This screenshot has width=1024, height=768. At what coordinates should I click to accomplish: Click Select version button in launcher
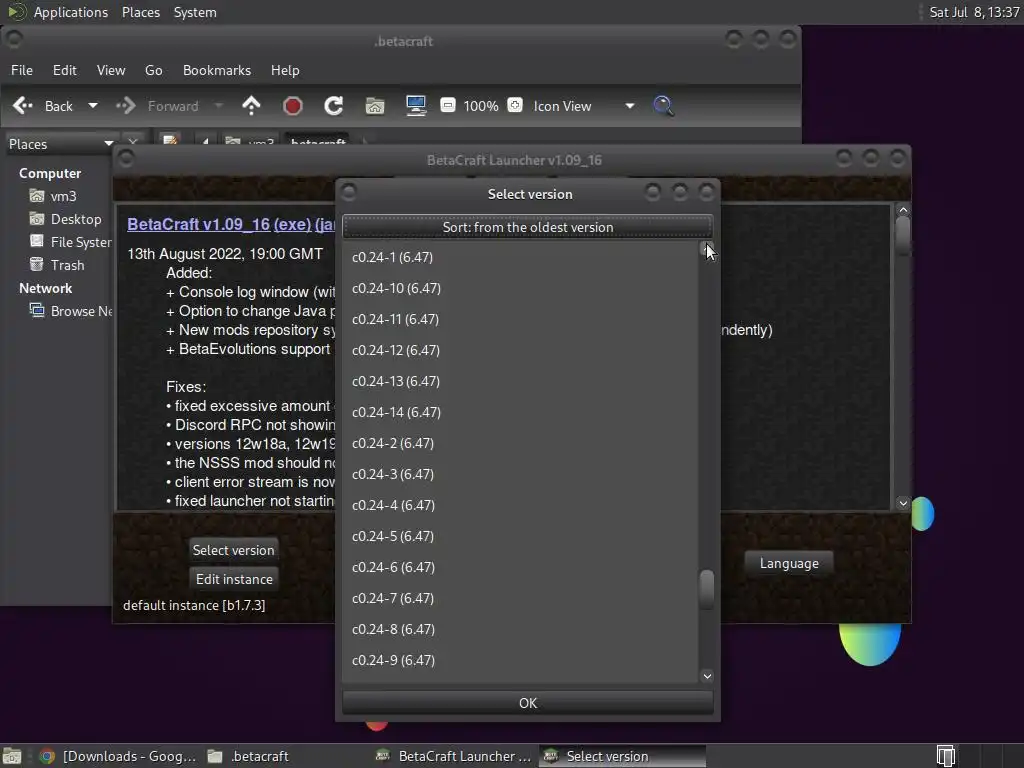(x=233, y=550)
